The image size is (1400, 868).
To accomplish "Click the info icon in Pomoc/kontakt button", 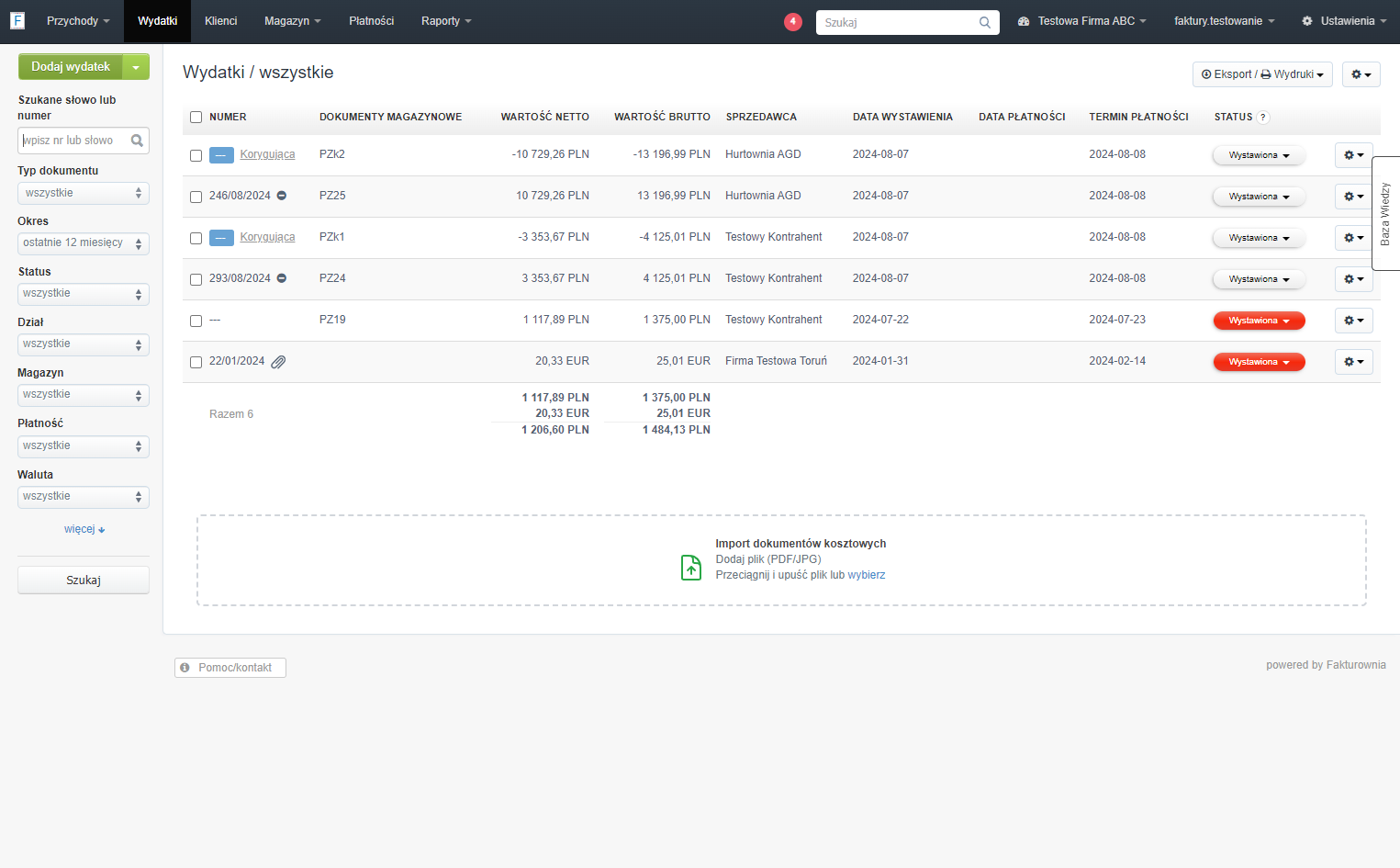I will [x=185, y=668].
